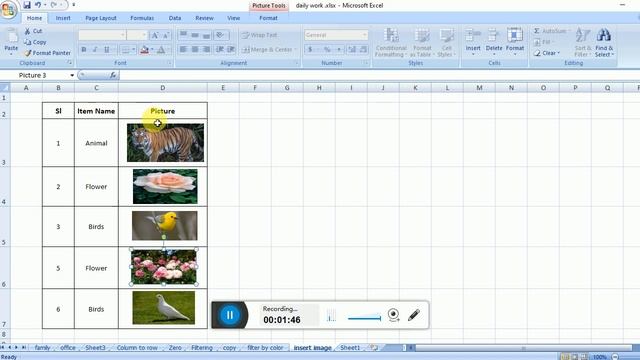Switch to the Formulas tab

point(142,18)
